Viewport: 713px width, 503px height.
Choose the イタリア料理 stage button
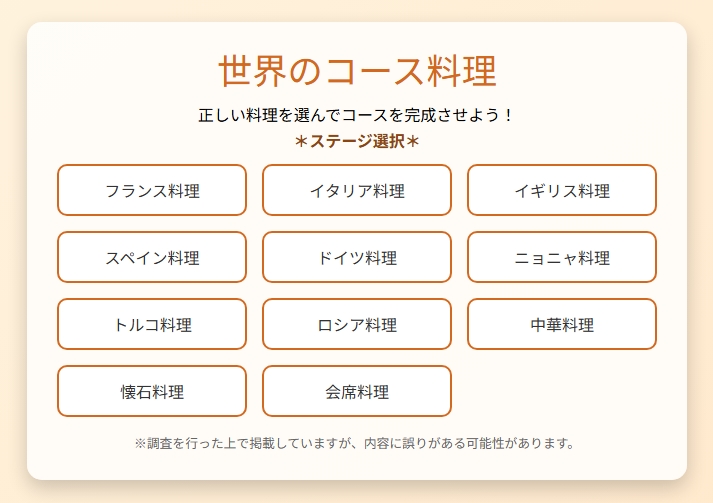(x=357, y=190)
